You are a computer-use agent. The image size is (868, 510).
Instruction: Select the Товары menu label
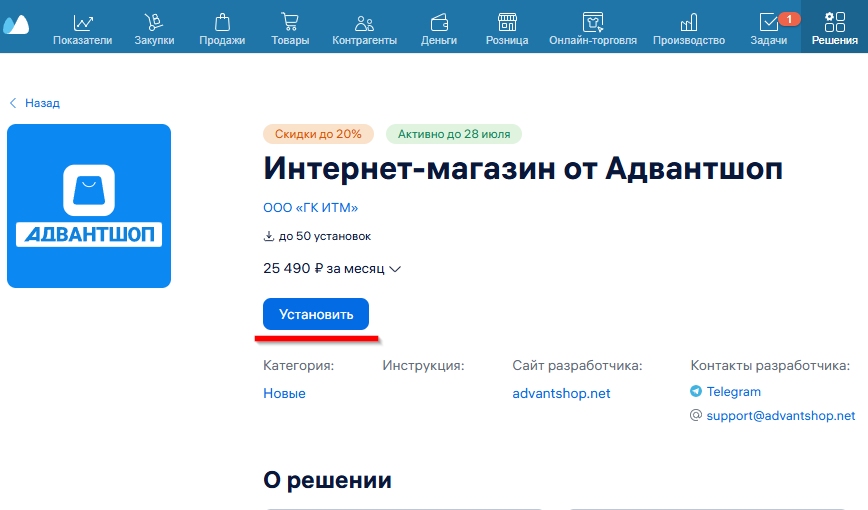coord(290,40)
